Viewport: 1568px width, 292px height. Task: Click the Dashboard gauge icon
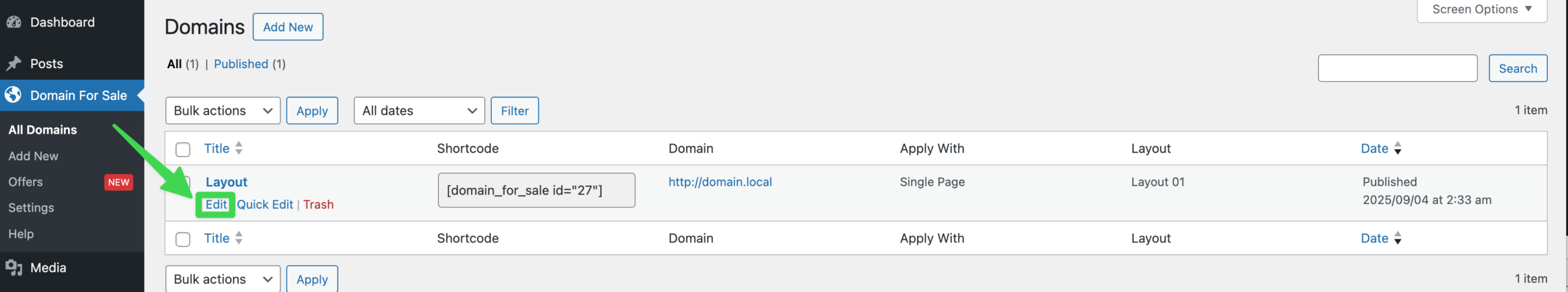tap(13, 22)
